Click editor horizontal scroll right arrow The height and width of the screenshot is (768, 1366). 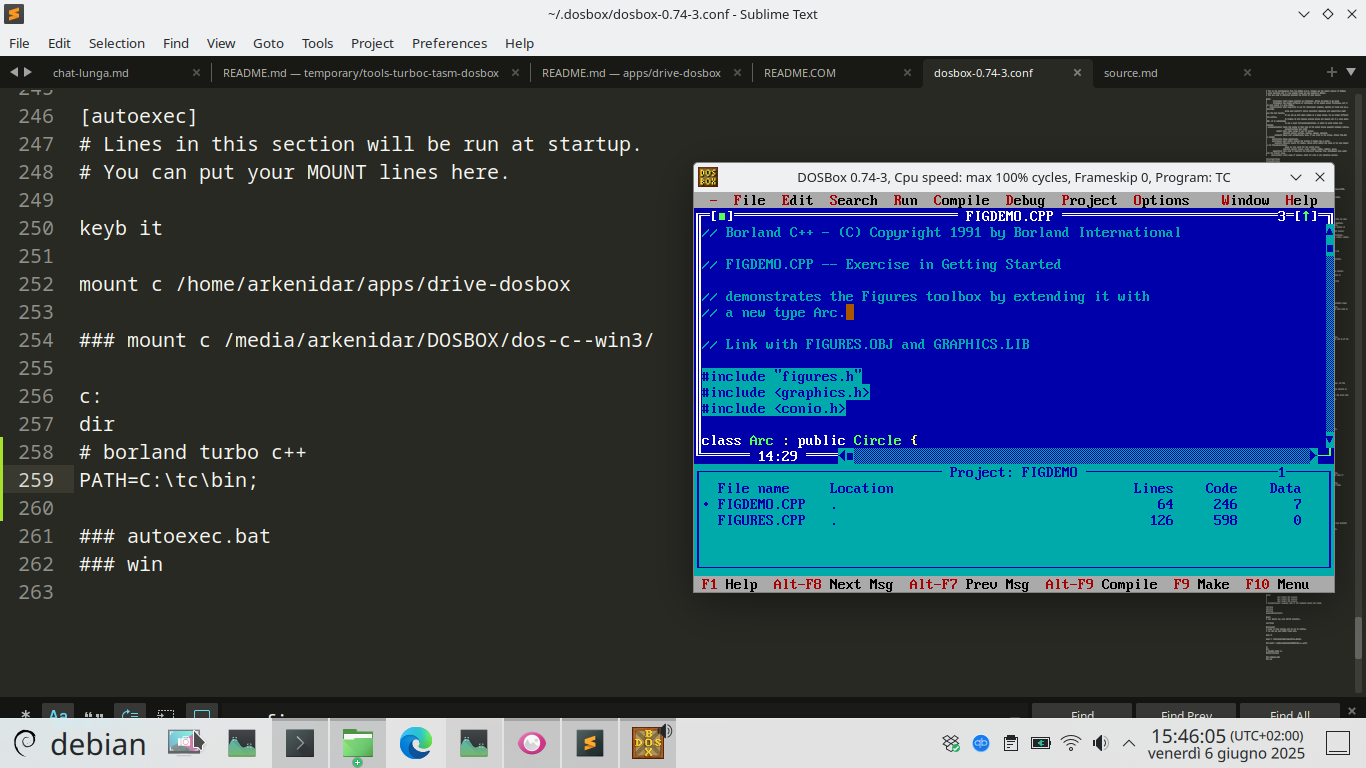pyautogui.click(x=1314, y=456)
